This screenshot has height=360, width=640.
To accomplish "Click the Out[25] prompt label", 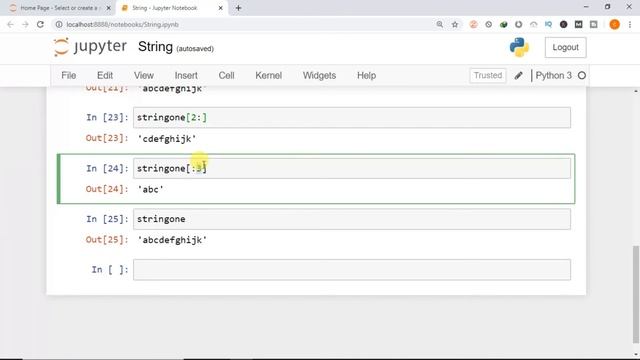I will coord(107,240).
